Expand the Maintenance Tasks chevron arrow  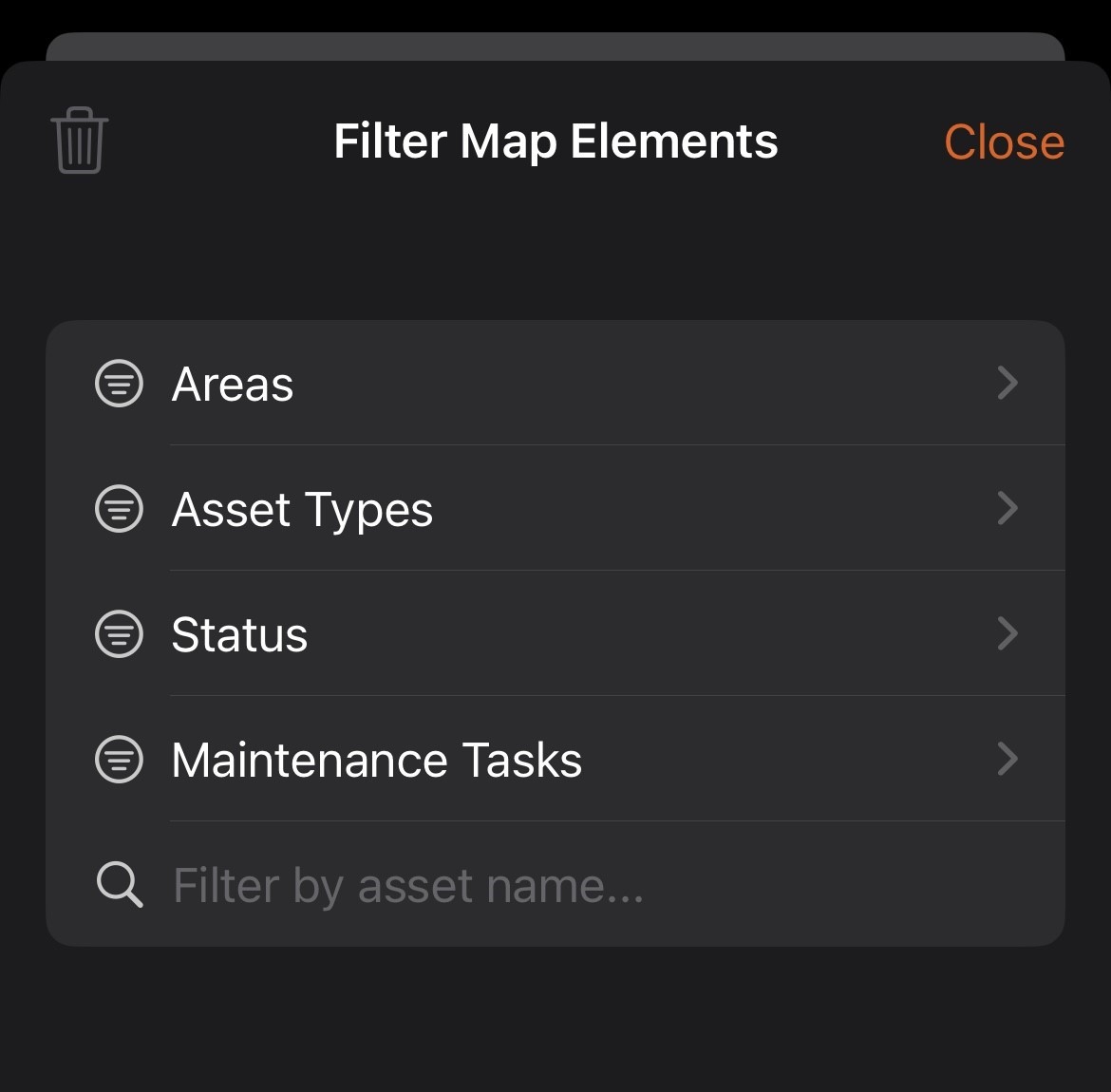pos(1007,760)
